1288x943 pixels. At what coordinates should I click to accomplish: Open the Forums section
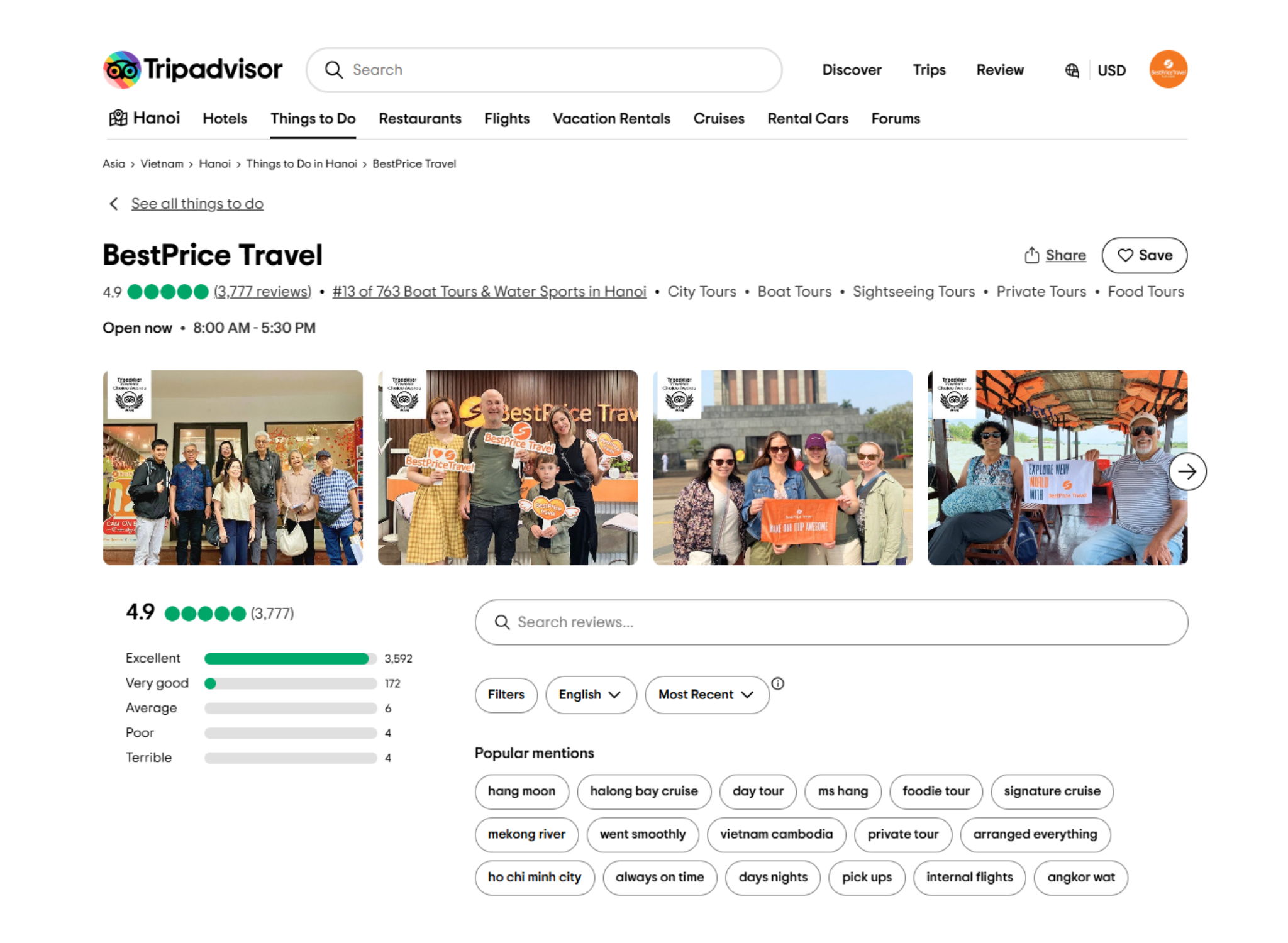(896, 118)
